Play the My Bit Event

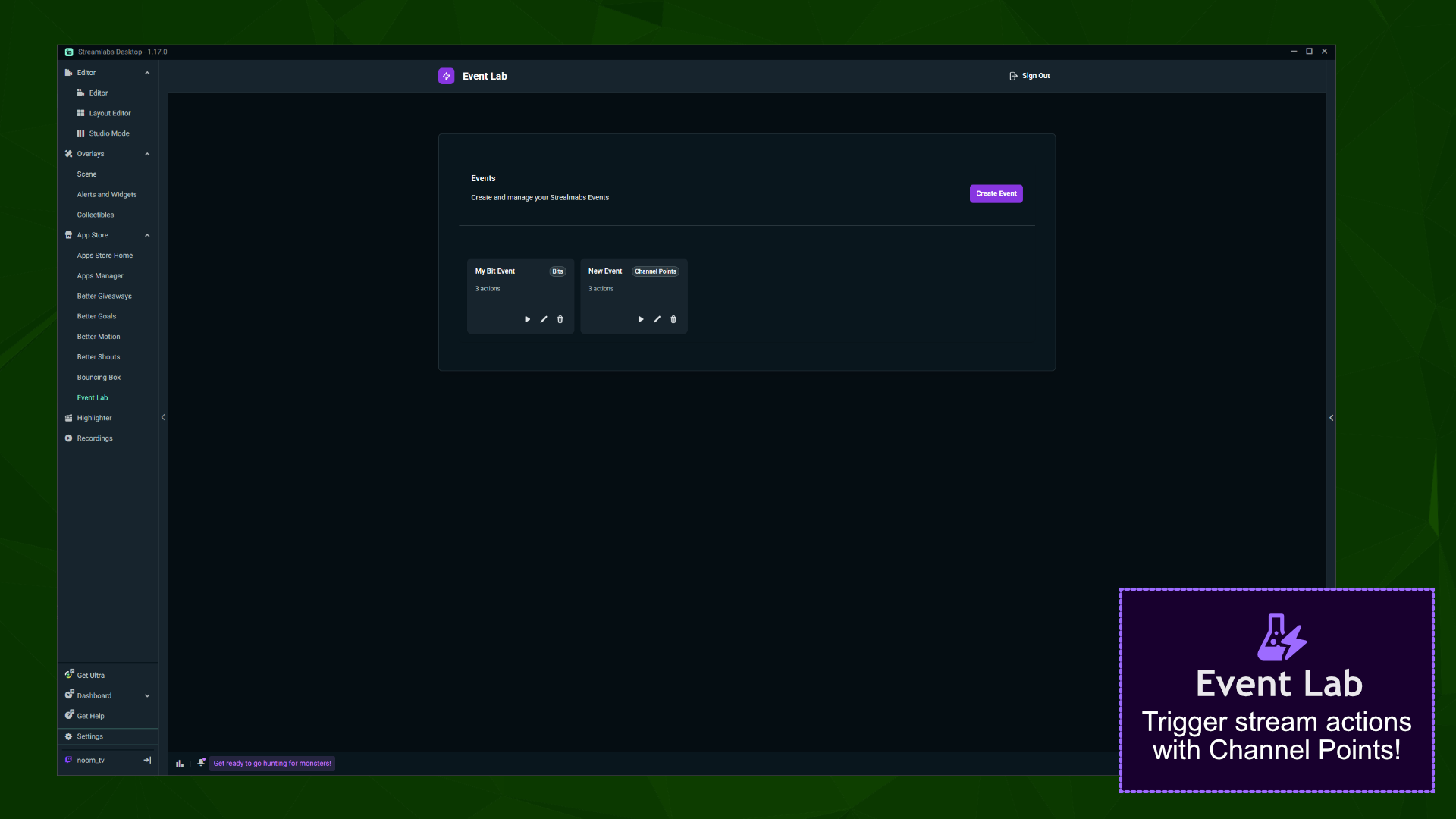pos(527,319)
